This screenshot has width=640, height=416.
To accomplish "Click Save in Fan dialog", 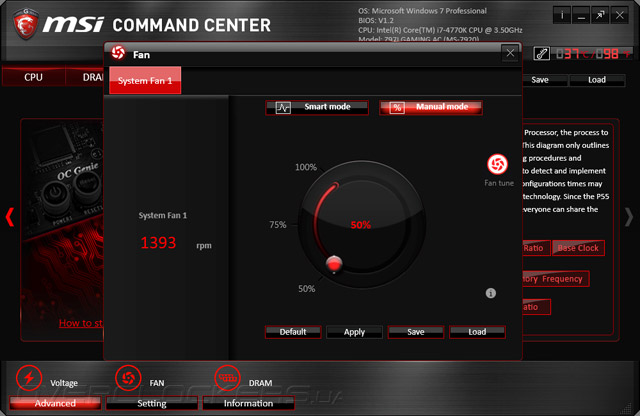I will click(x=416, y=332).
